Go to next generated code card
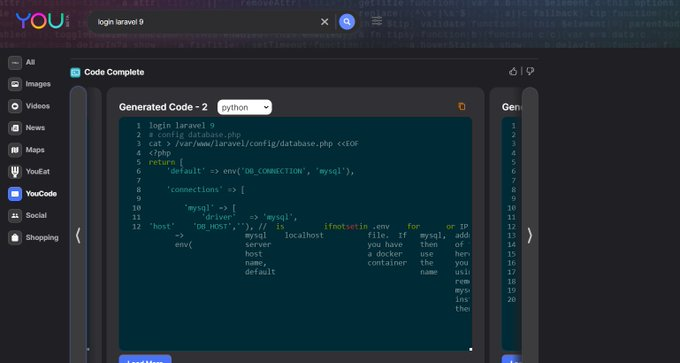Screen dimensions: 680x363 pyautogui.click(x=530, y=235)
